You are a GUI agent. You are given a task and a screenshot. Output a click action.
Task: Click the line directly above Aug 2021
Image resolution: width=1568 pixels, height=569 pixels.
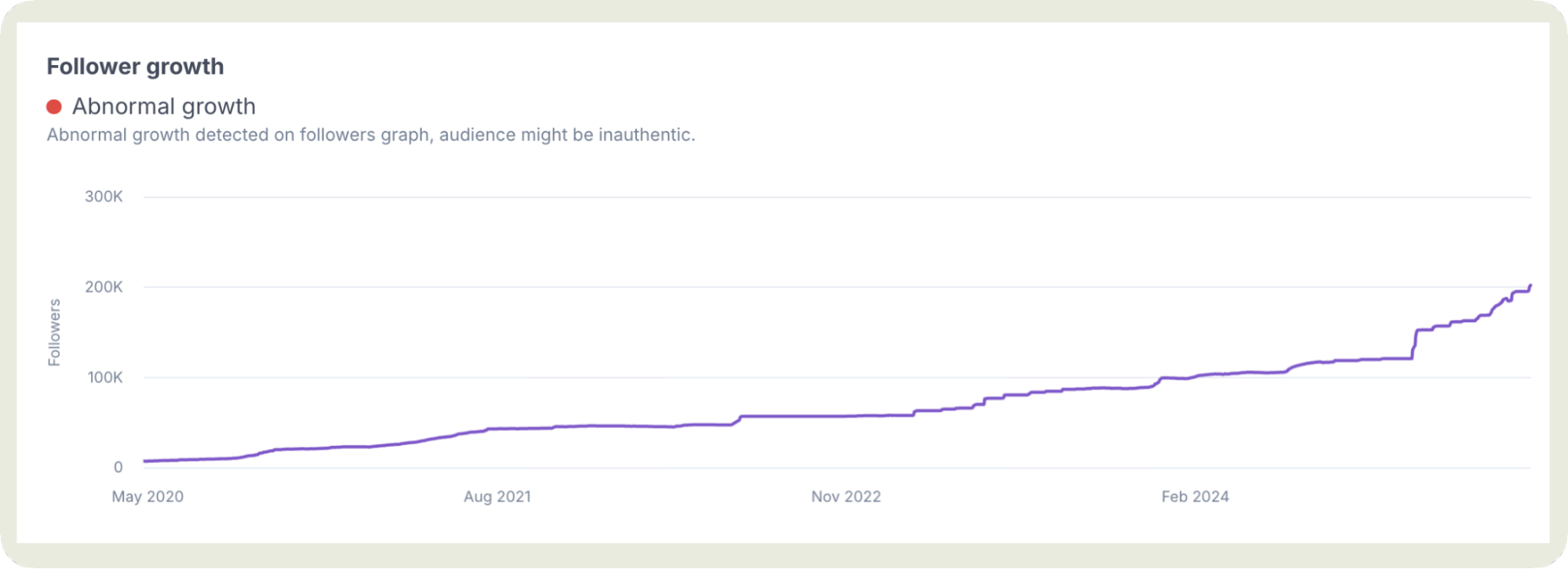(497, 429)
